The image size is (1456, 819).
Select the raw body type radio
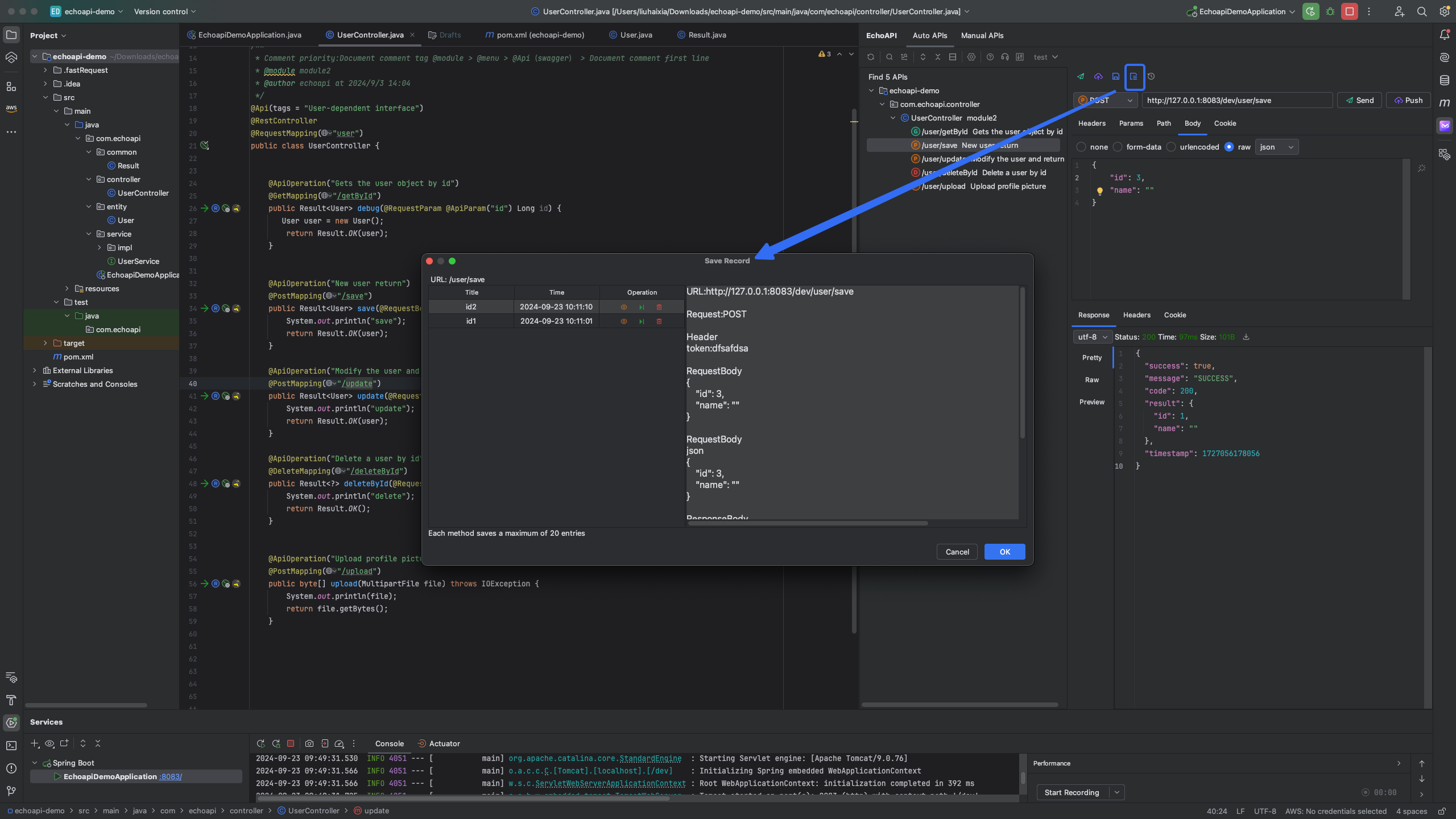pos(1229,147)
